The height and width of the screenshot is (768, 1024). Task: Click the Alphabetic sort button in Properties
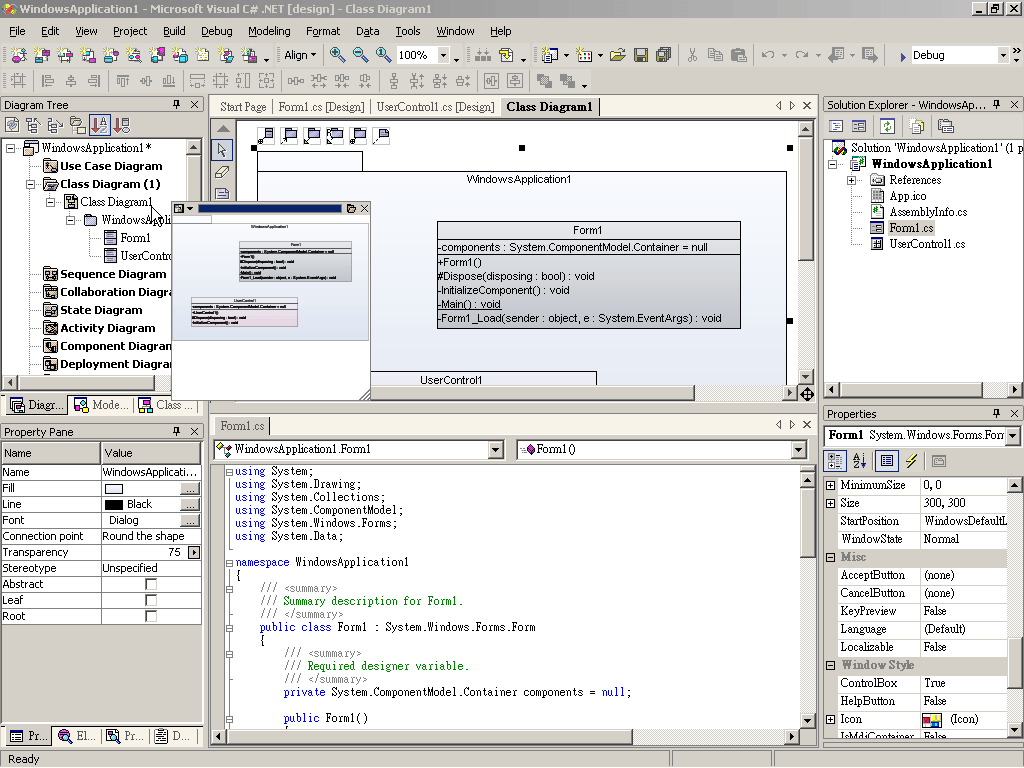tap(859, 461)
